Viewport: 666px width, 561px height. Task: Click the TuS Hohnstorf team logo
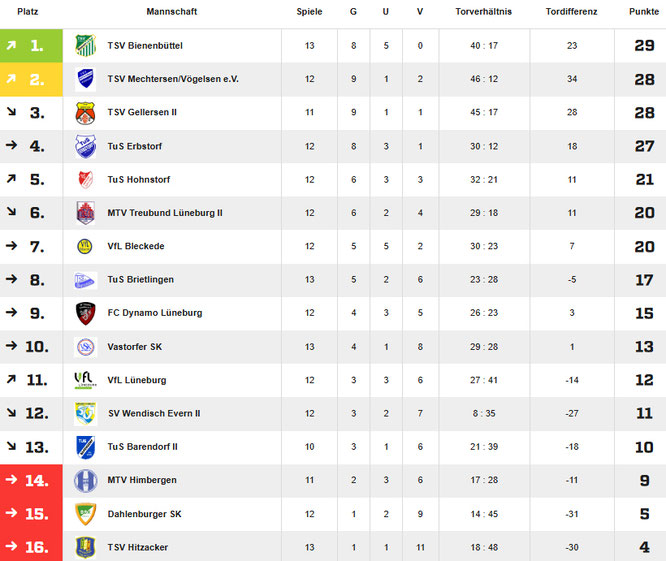tap(85, 180)
